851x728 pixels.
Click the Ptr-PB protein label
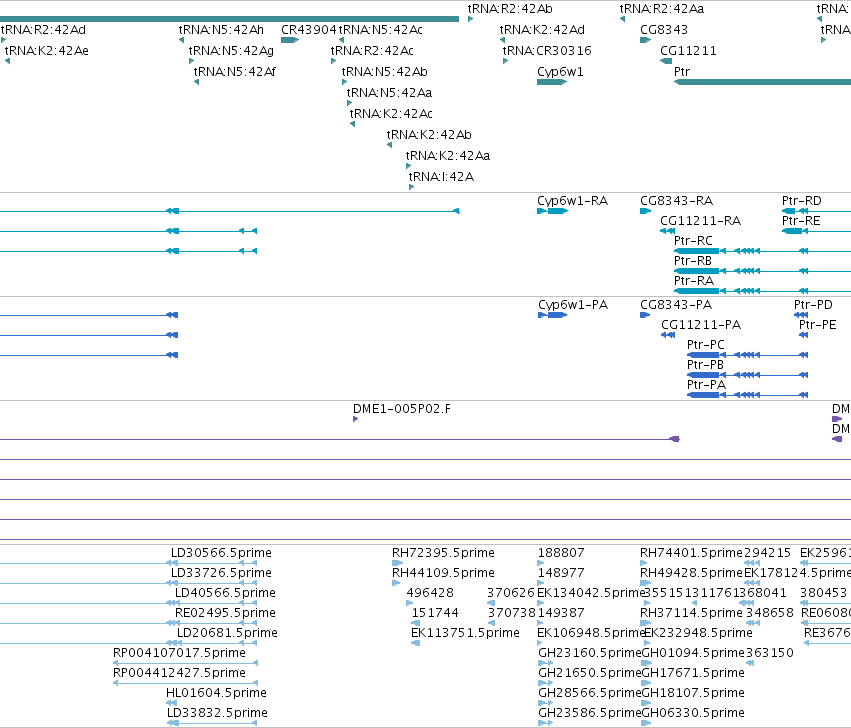click(x=706, y=365)
